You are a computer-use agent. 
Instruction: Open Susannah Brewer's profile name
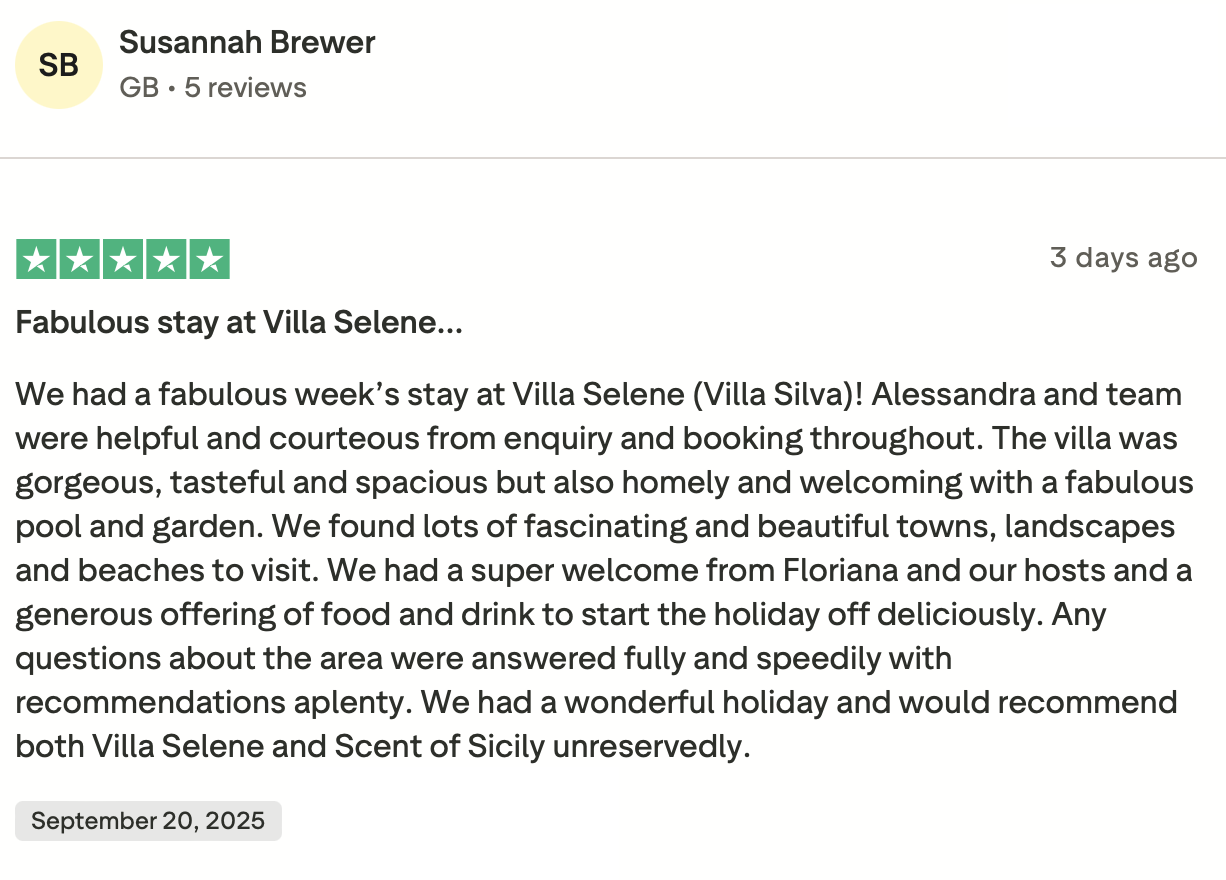pyautogui.click(x=247, y=43)
